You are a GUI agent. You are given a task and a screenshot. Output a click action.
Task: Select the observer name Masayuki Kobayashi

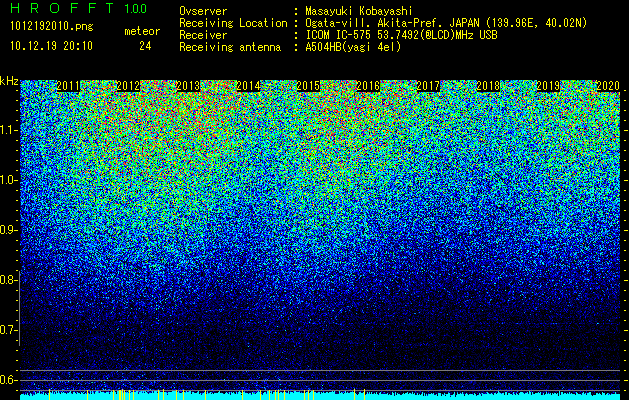pyautogui.click(x=359, y=12)
